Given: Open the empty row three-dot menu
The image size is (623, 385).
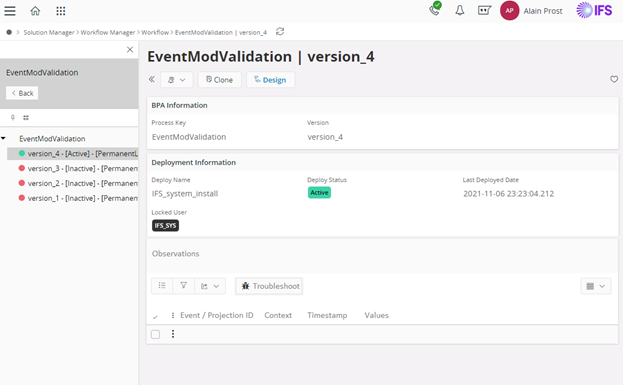Looking at the screenshot, I should click(x=172, y=334).
